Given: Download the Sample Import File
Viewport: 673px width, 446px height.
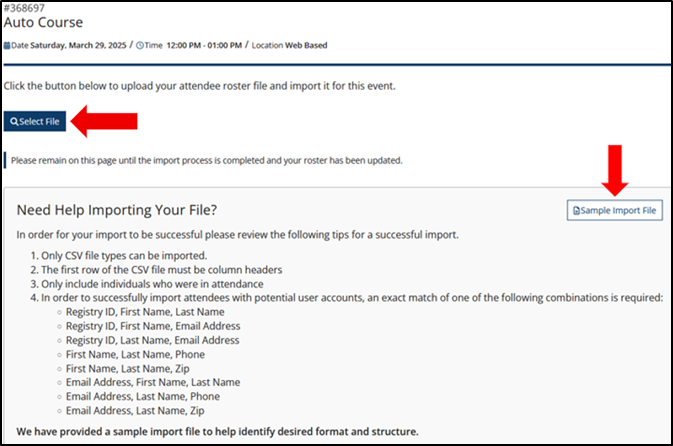Looking at the screenshot, I should (x=615, y=210).
